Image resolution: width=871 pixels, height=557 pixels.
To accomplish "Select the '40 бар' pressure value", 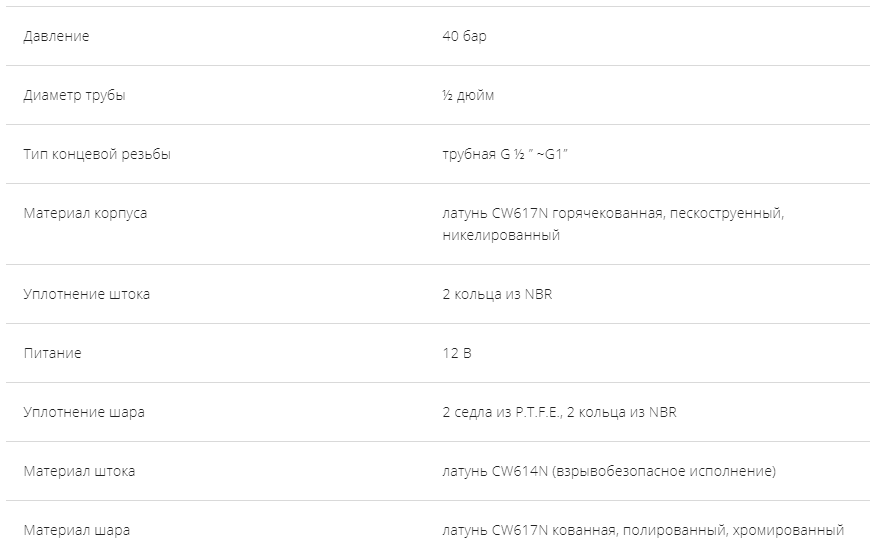I will [464, 36].
